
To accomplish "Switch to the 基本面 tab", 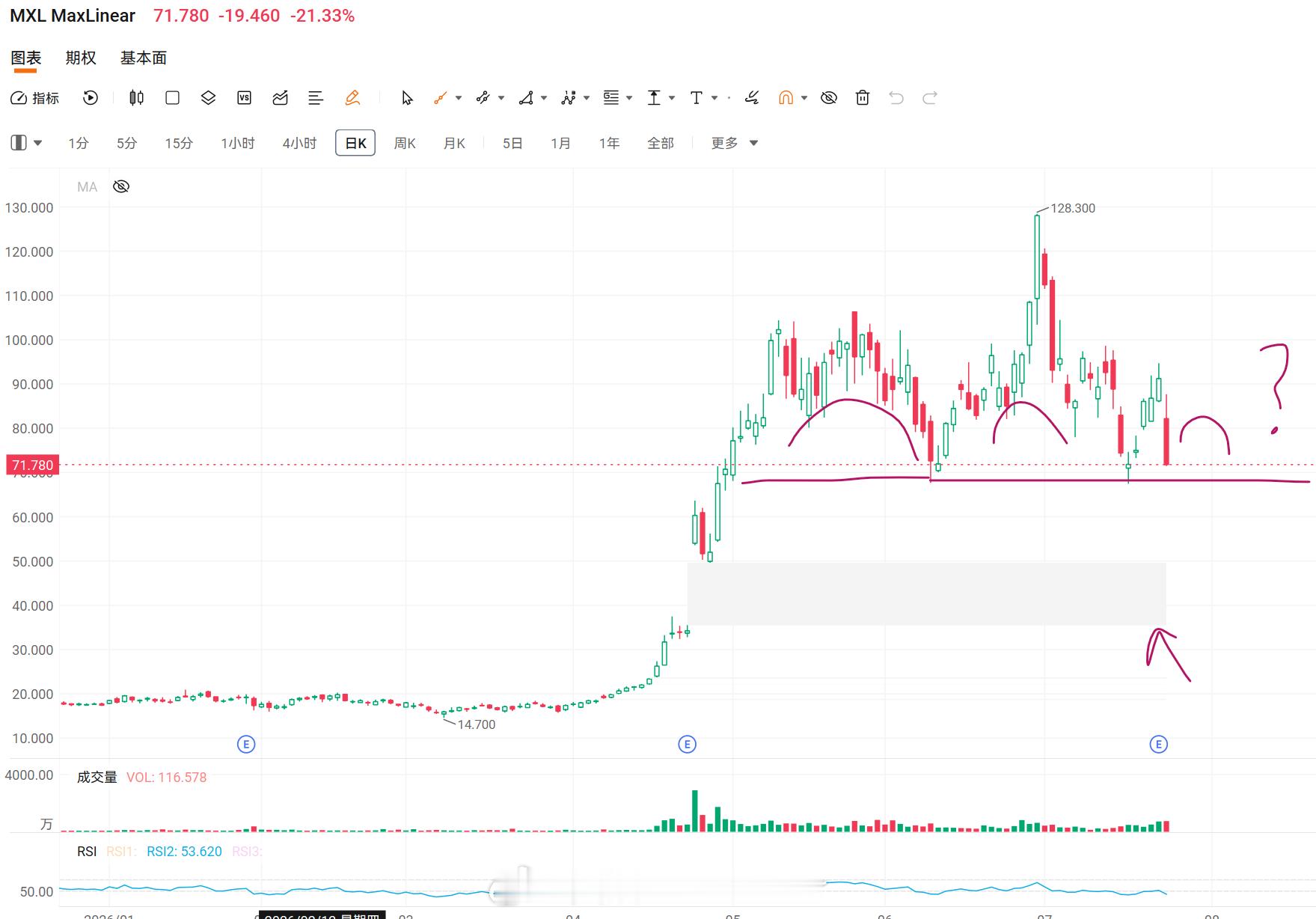I will (144, 58).
